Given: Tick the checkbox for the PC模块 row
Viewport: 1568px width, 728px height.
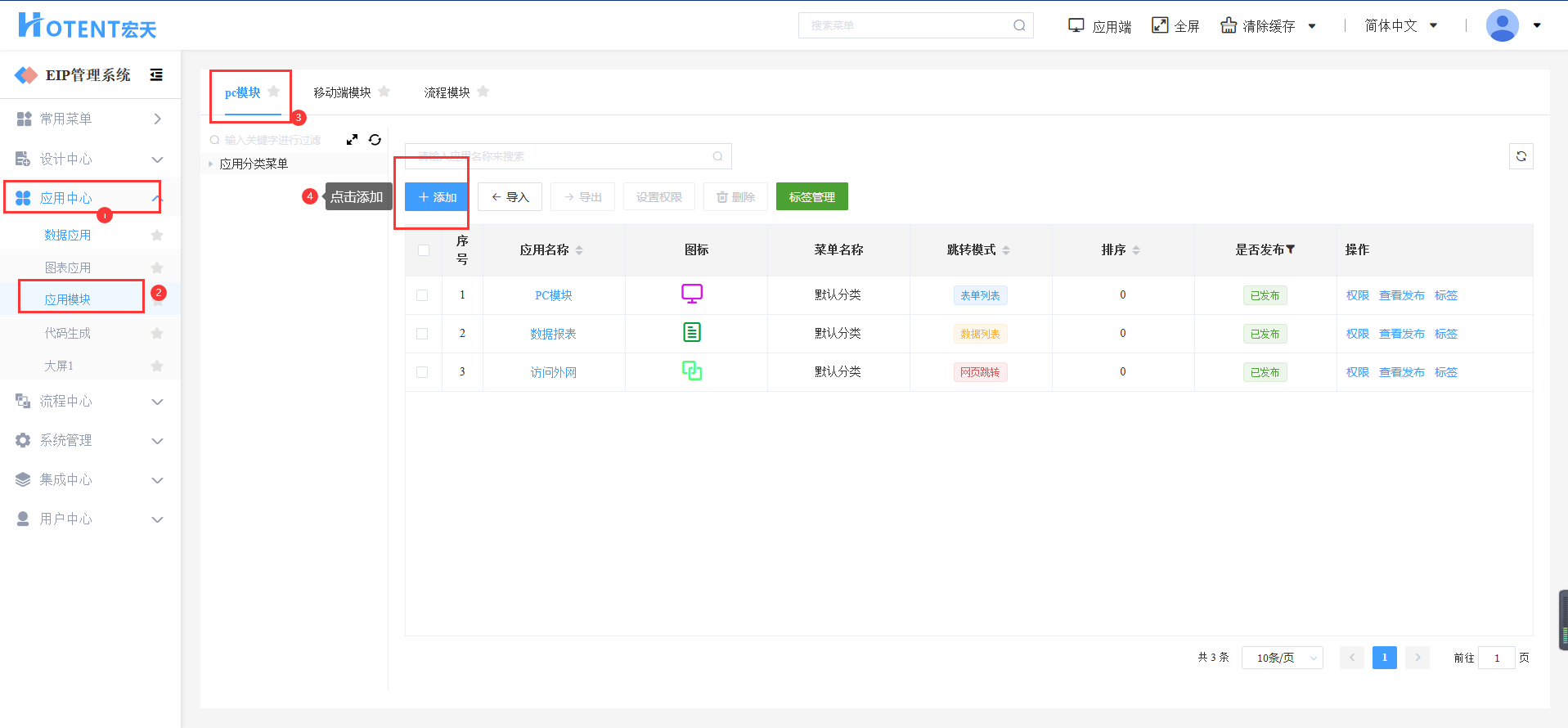Looking at the screenshot, I should pos(422,295).
